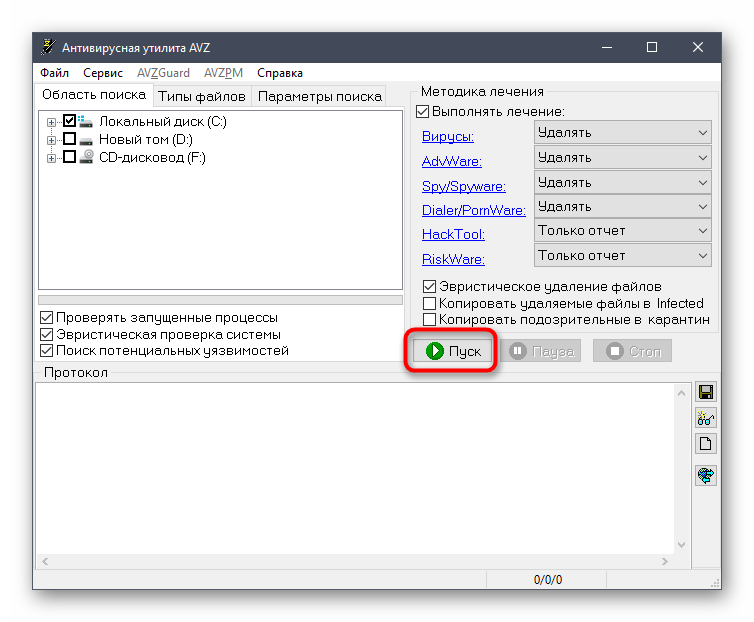
Task: Click protocol scrollbar up arrow
Action: (681, 394)
